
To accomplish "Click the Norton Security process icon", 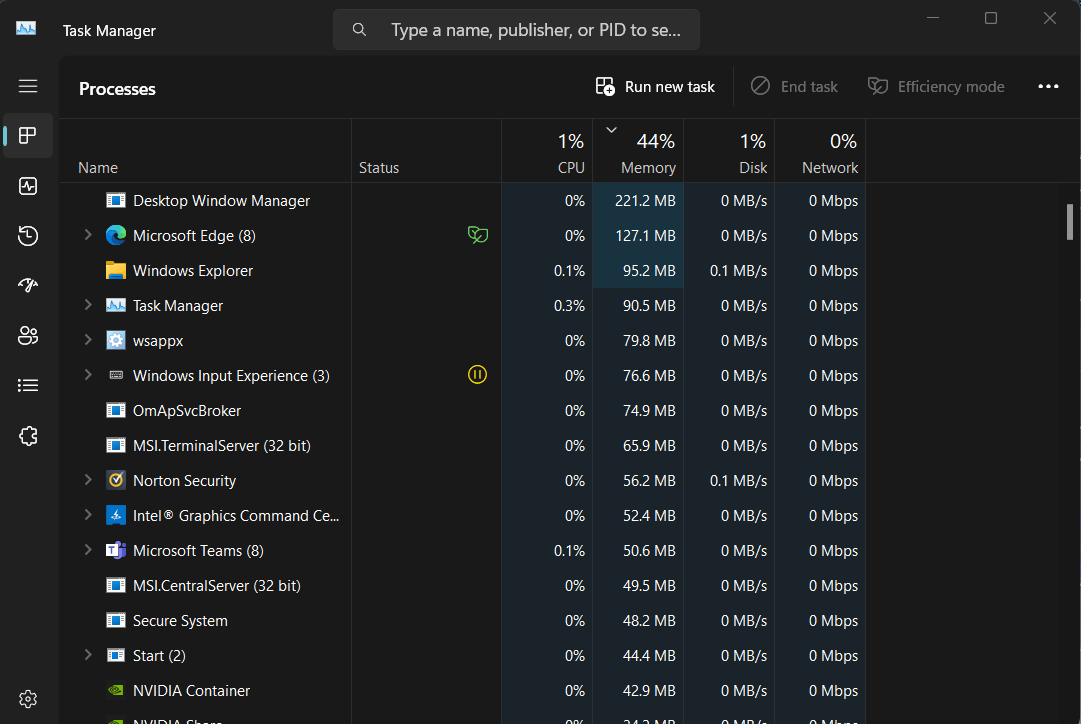I will pos(116,480).
